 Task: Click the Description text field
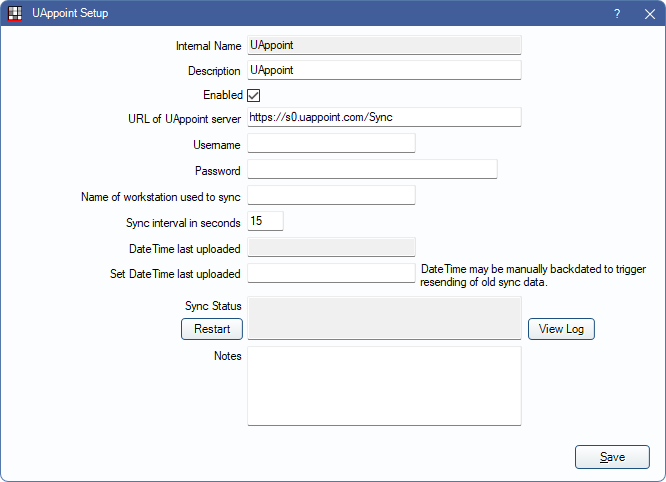pyautogui.click(x=384, y=70)
